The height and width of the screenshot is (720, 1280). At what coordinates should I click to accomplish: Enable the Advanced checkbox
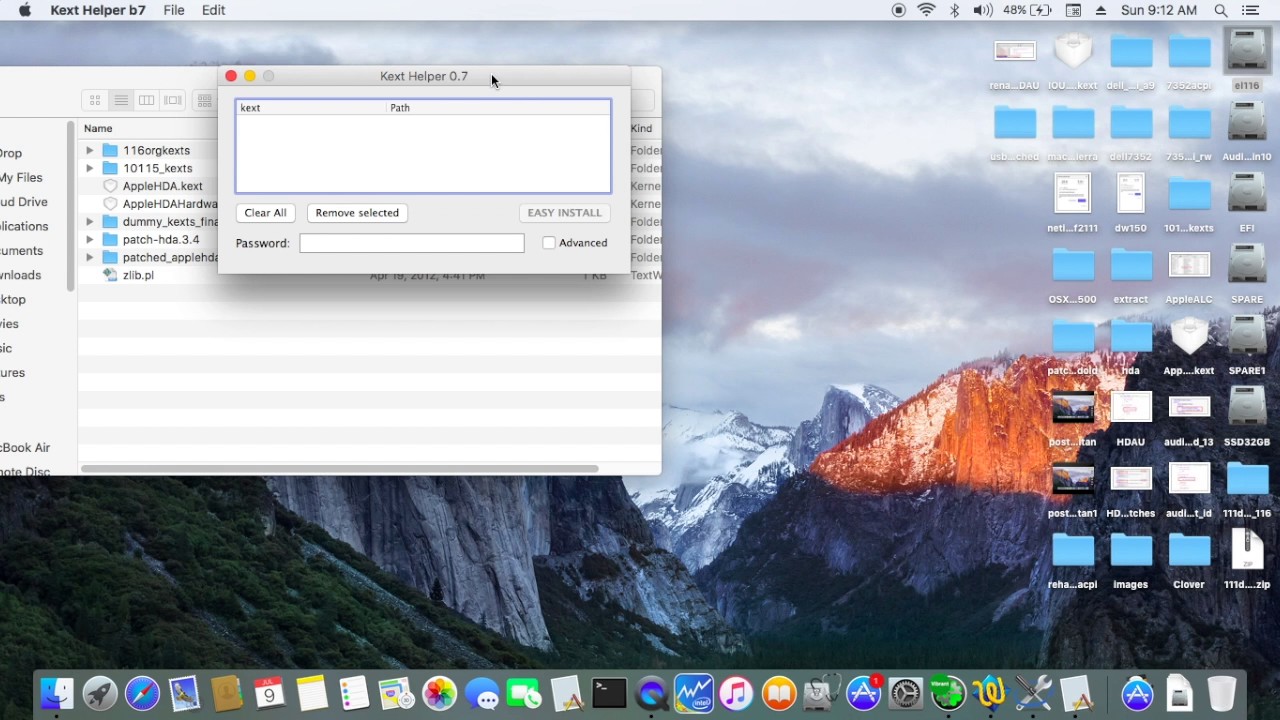point(549,243)
